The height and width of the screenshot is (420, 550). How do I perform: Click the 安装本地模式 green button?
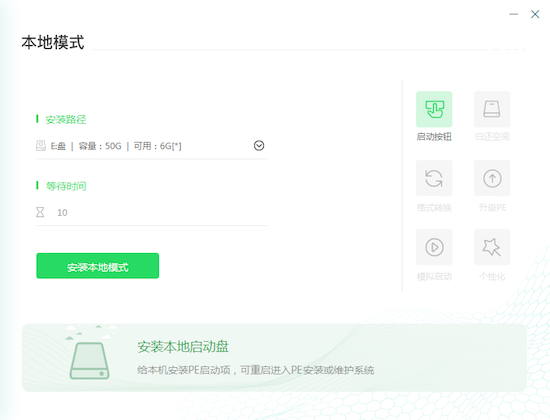[98, 266]
